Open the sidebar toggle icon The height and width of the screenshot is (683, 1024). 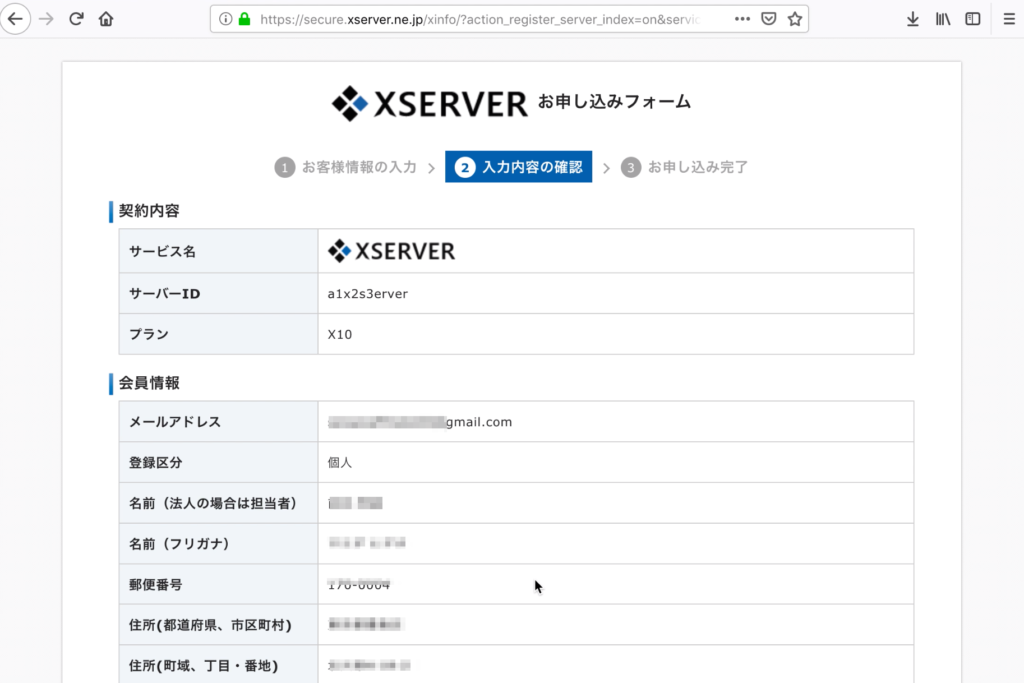pyautogui.click(x=971, y=18)
